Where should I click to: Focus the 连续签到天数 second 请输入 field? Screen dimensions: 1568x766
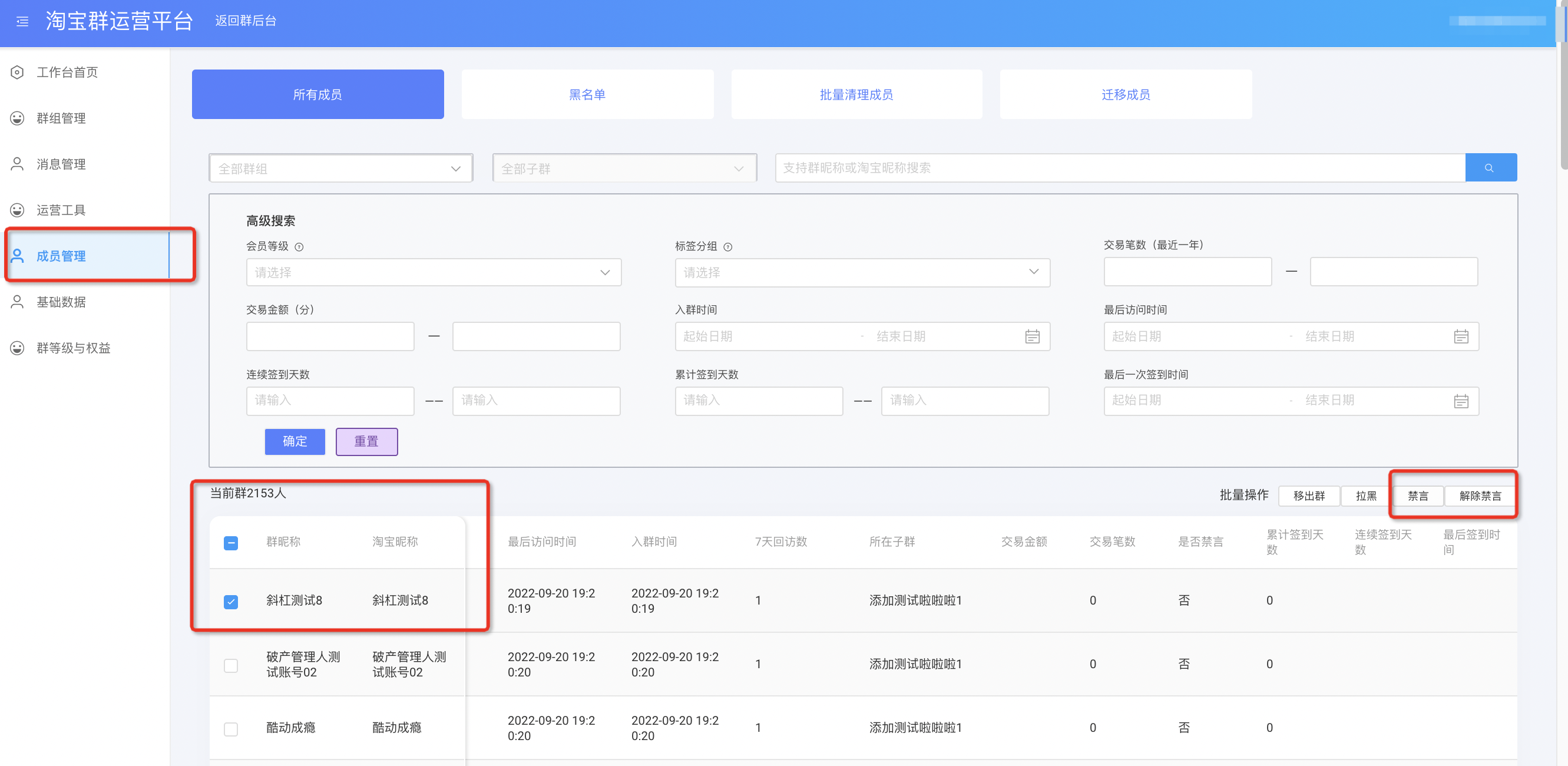coord(536,401)
